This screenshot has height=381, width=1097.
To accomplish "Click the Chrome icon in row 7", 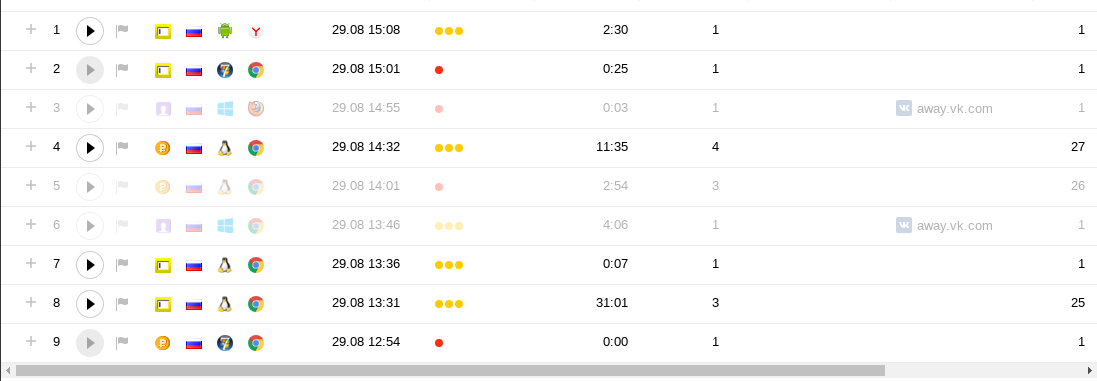I will [x=256, y=265].
